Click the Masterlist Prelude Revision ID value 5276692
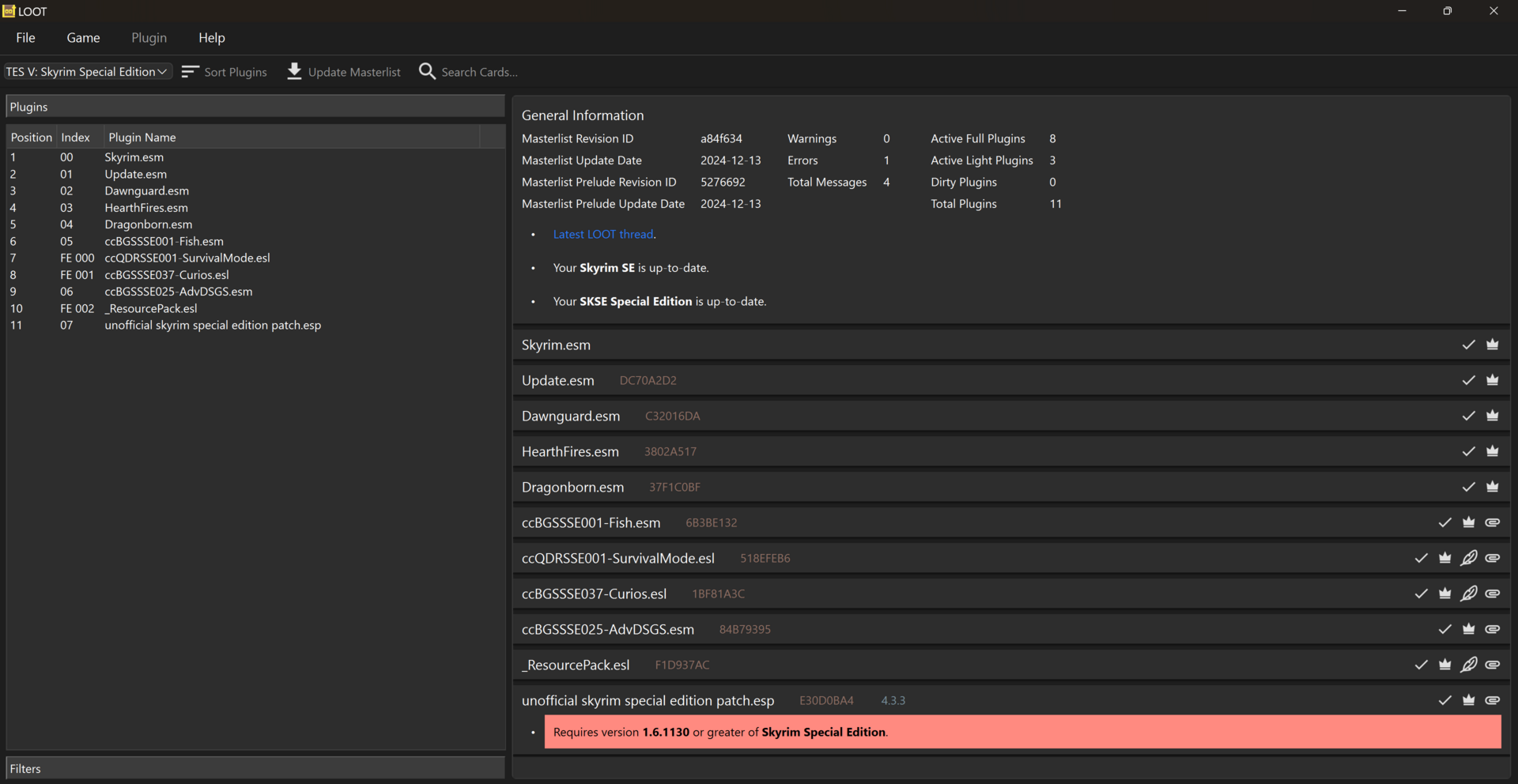The width and height of the screenshot is (1518, 784). pyautogui.click(x=723, y=183)
